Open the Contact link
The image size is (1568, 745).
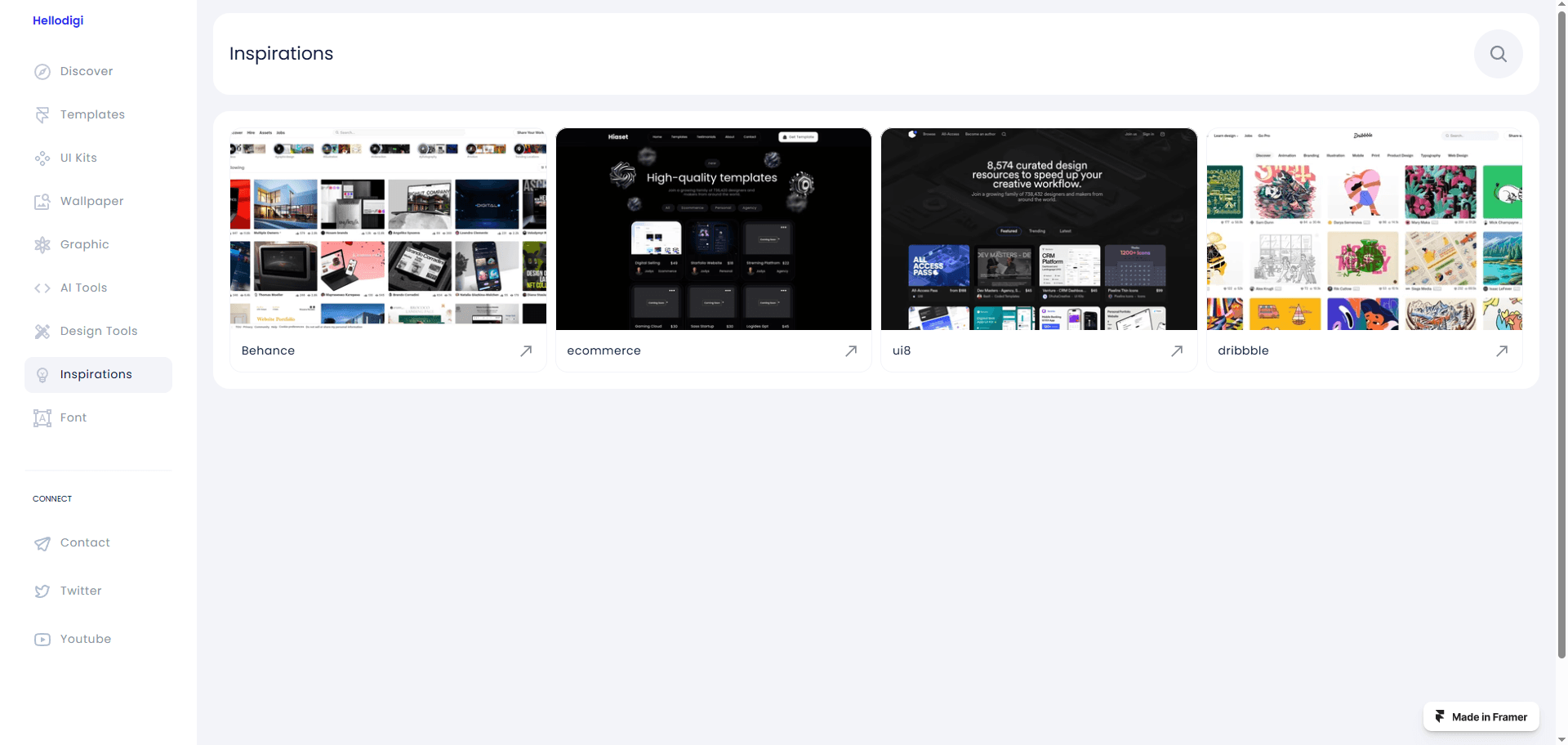click(98, 543)
